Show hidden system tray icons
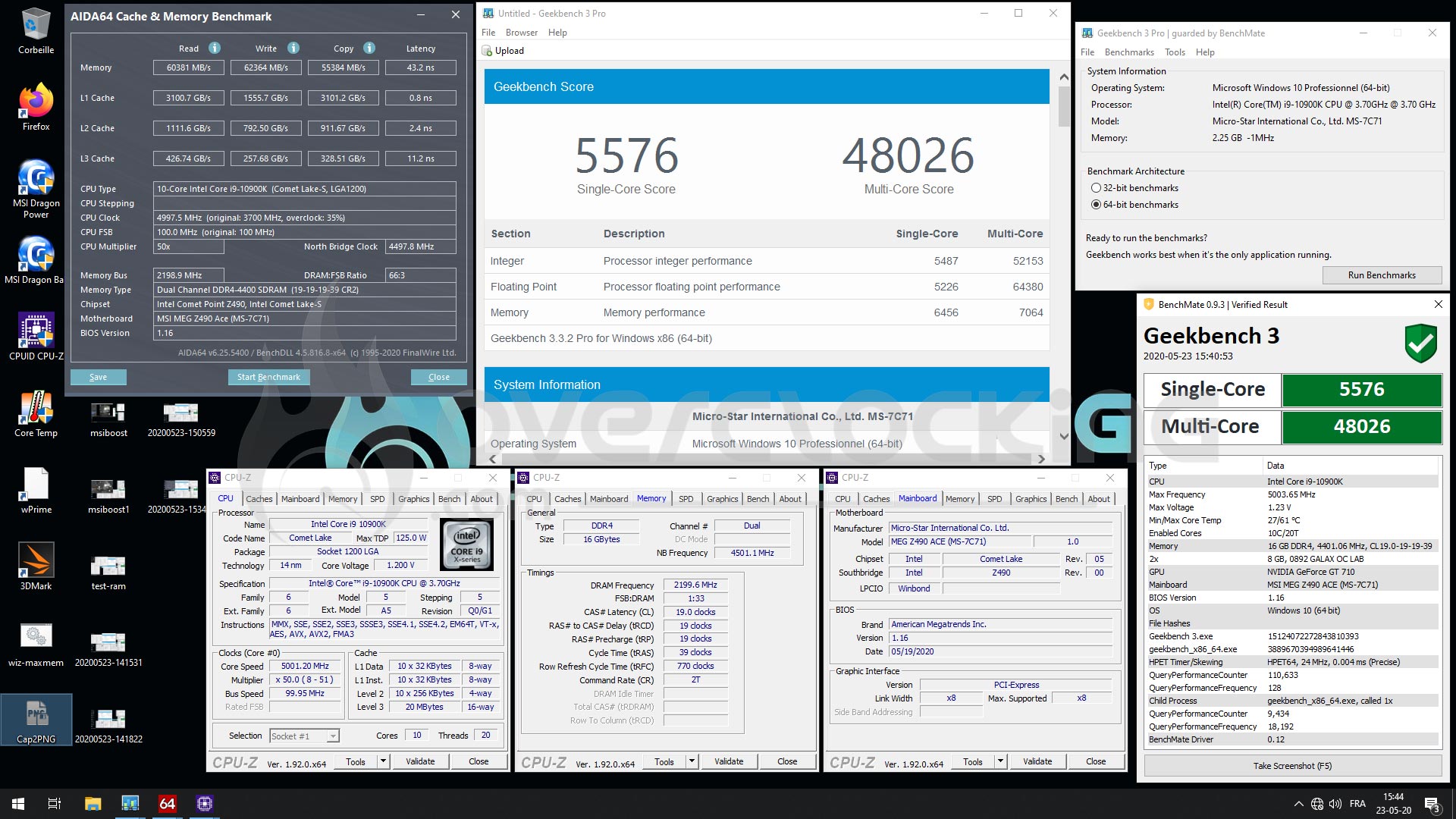 click(x=1298, y=804)
